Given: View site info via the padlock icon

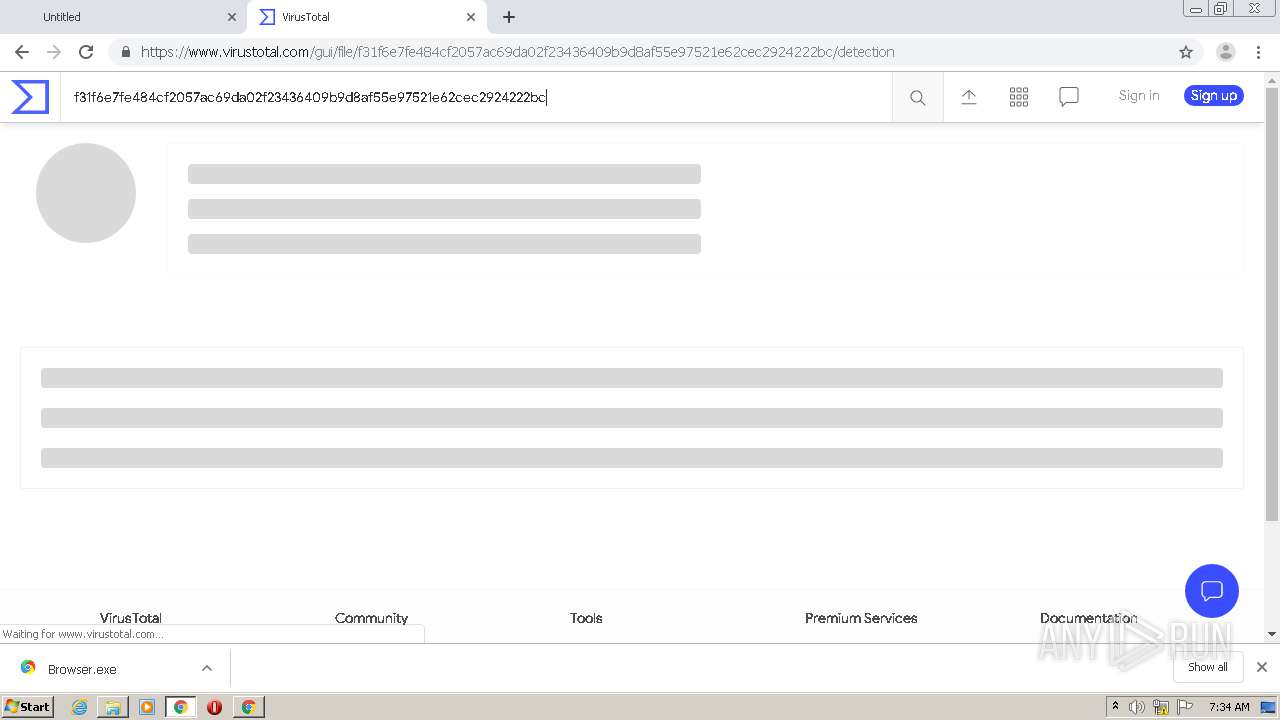Looking at the screenshot, I should (126, 52).
